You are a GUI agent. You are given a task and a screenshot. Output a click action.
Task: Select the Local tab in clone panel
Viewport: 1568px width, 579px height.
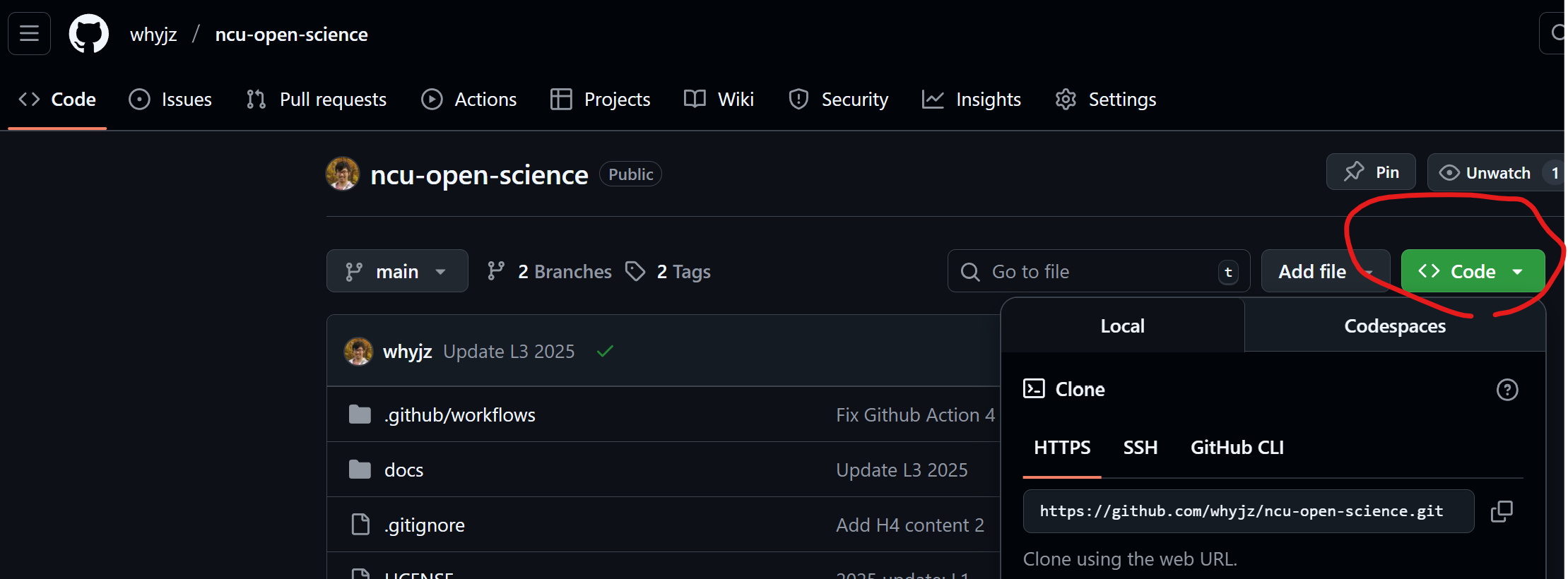1122,326
